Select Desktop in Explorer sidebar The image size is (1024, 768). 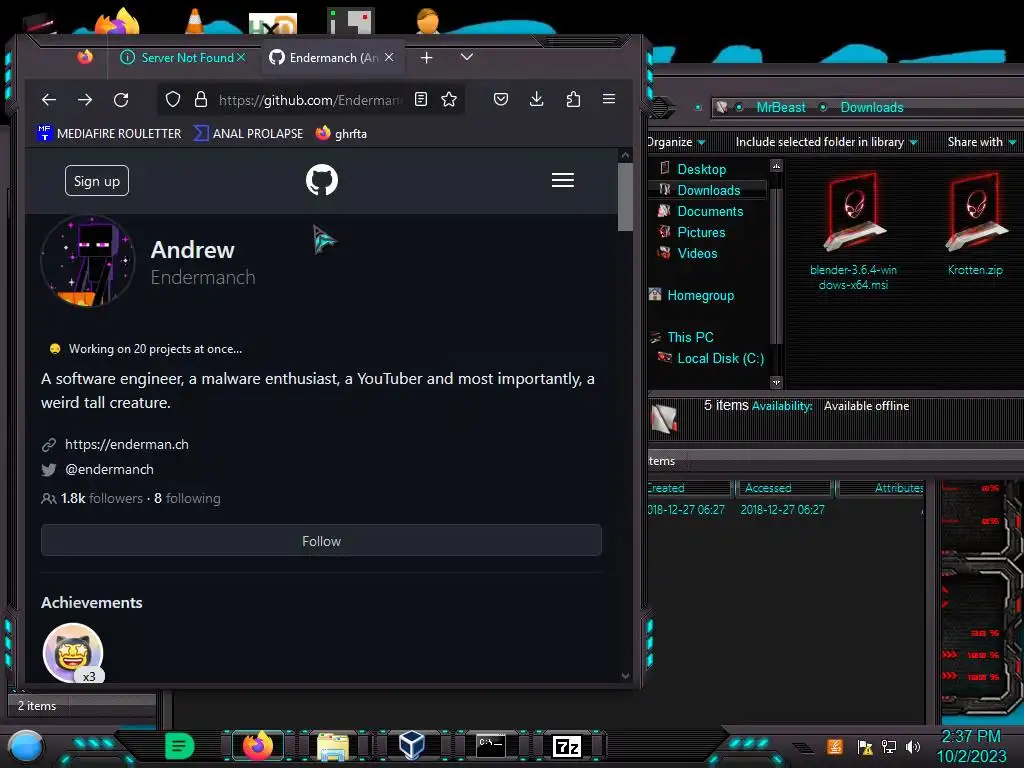point(701,169)
